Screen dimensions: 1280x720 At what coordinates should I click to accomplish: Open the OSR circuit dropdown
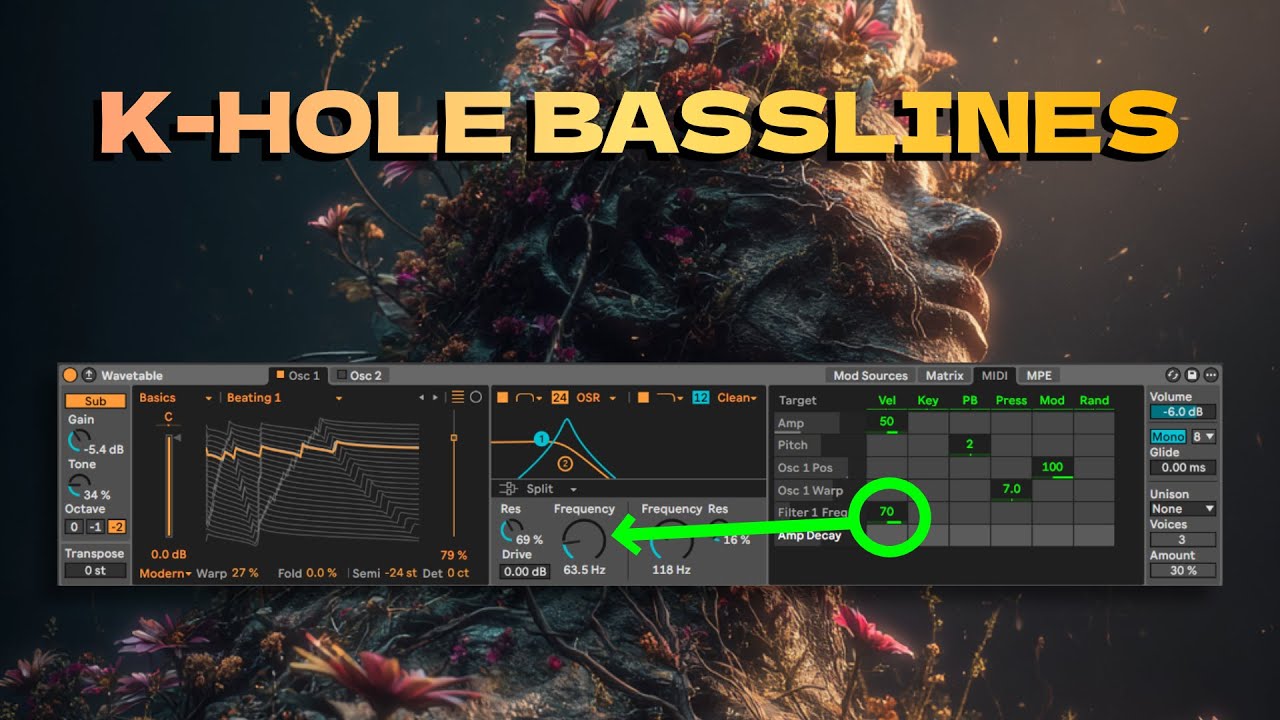click(x=596, y=398)
